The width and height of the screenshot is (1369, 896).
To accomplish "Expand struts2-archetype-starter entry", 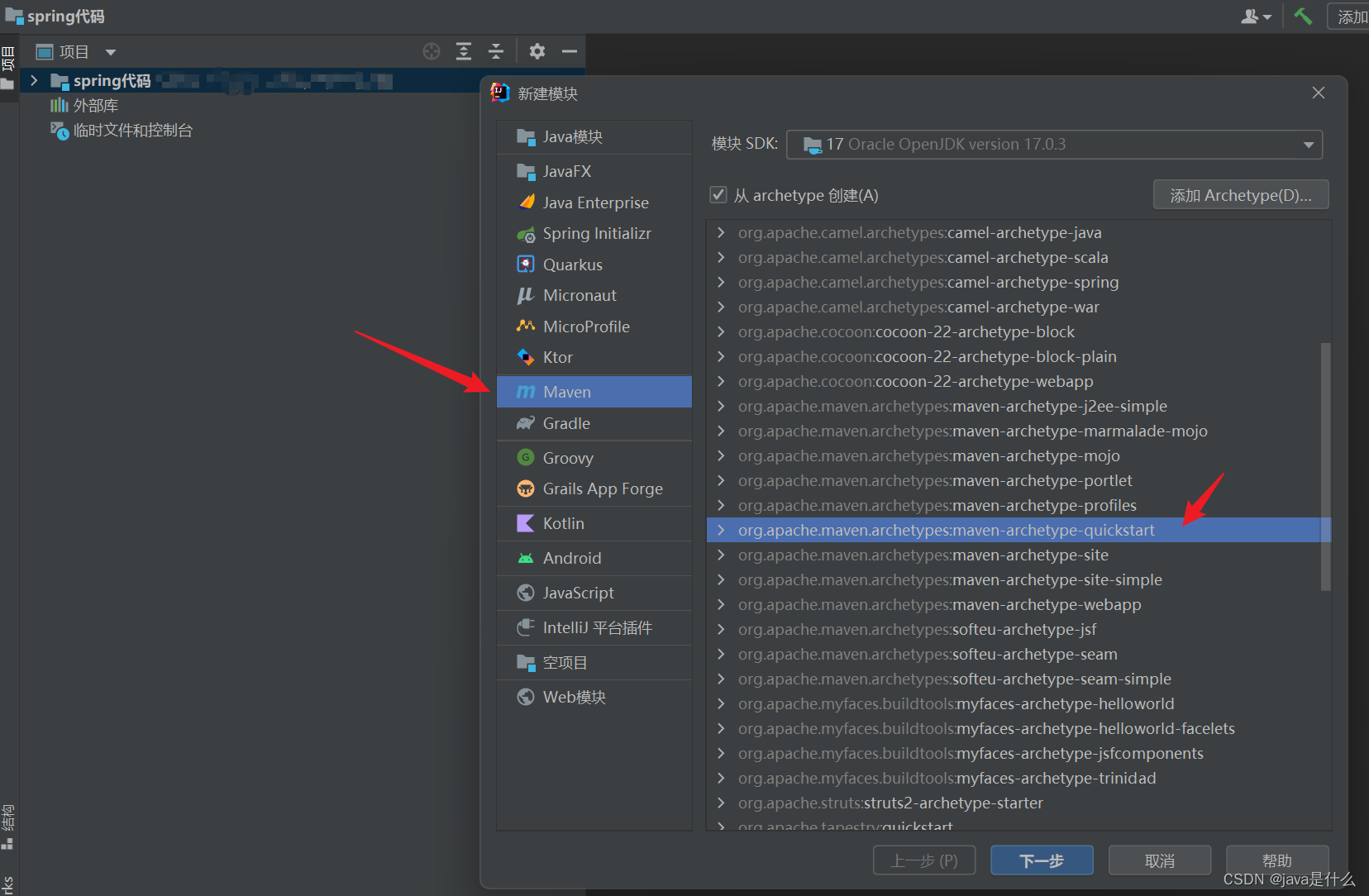I will click(721, 803).
